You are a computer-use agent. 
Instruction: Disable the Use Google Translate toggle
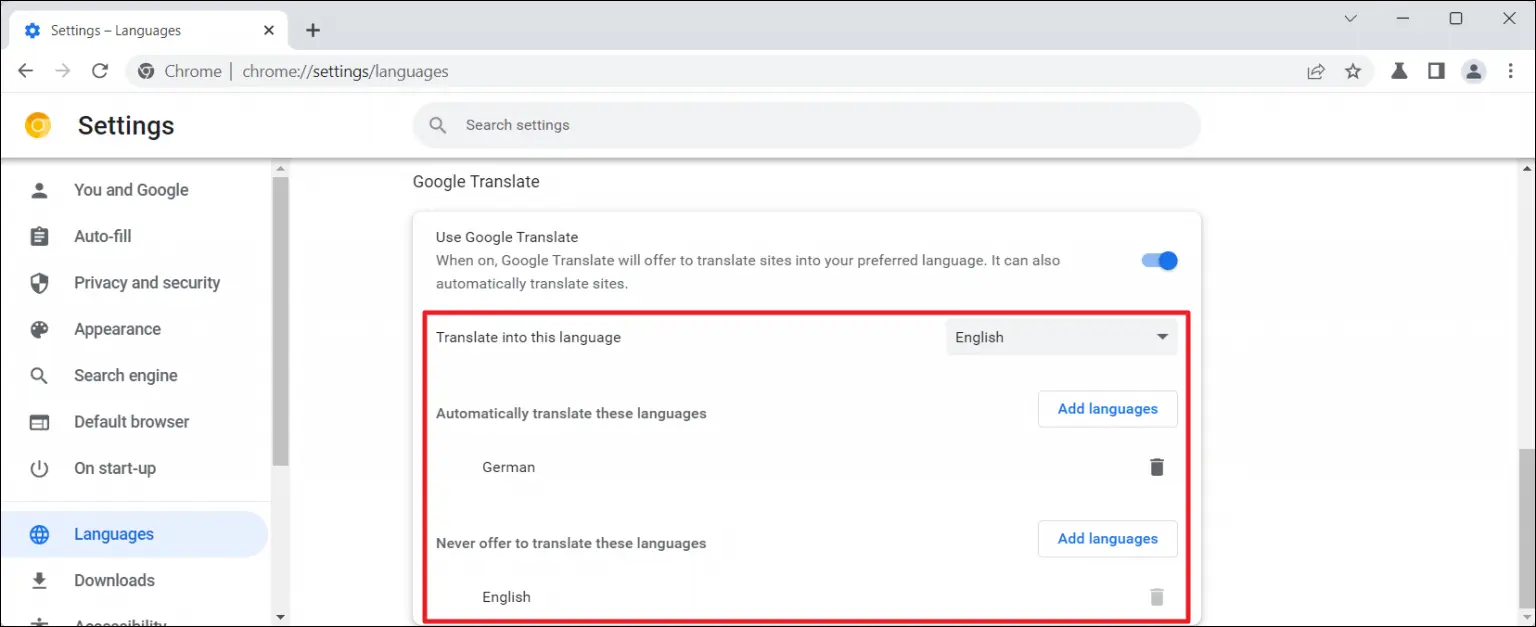pos(1158,260)
